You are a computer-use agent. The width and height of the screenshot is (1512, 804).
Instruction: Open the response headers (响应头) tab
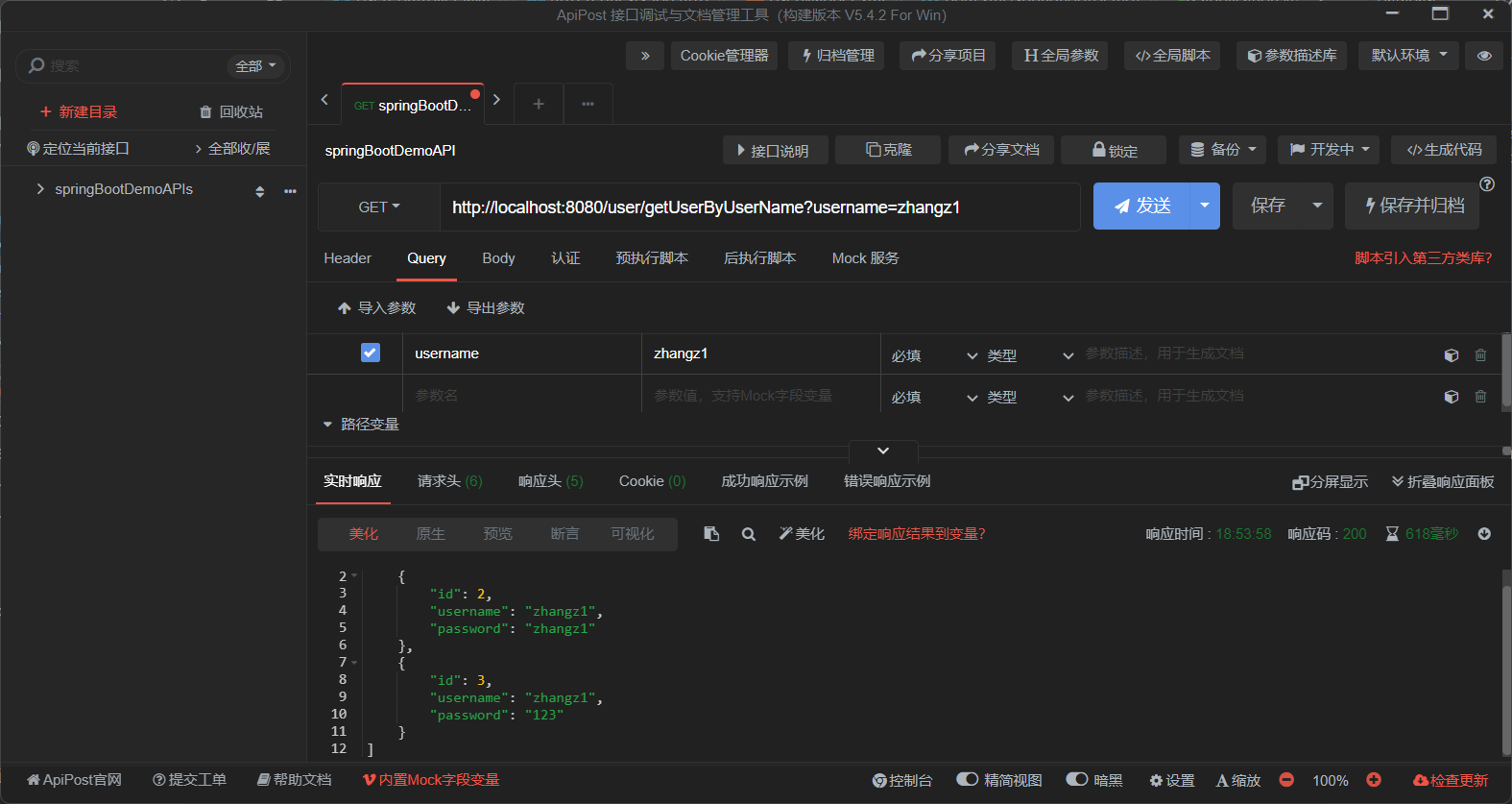click(x=551, y=481)
